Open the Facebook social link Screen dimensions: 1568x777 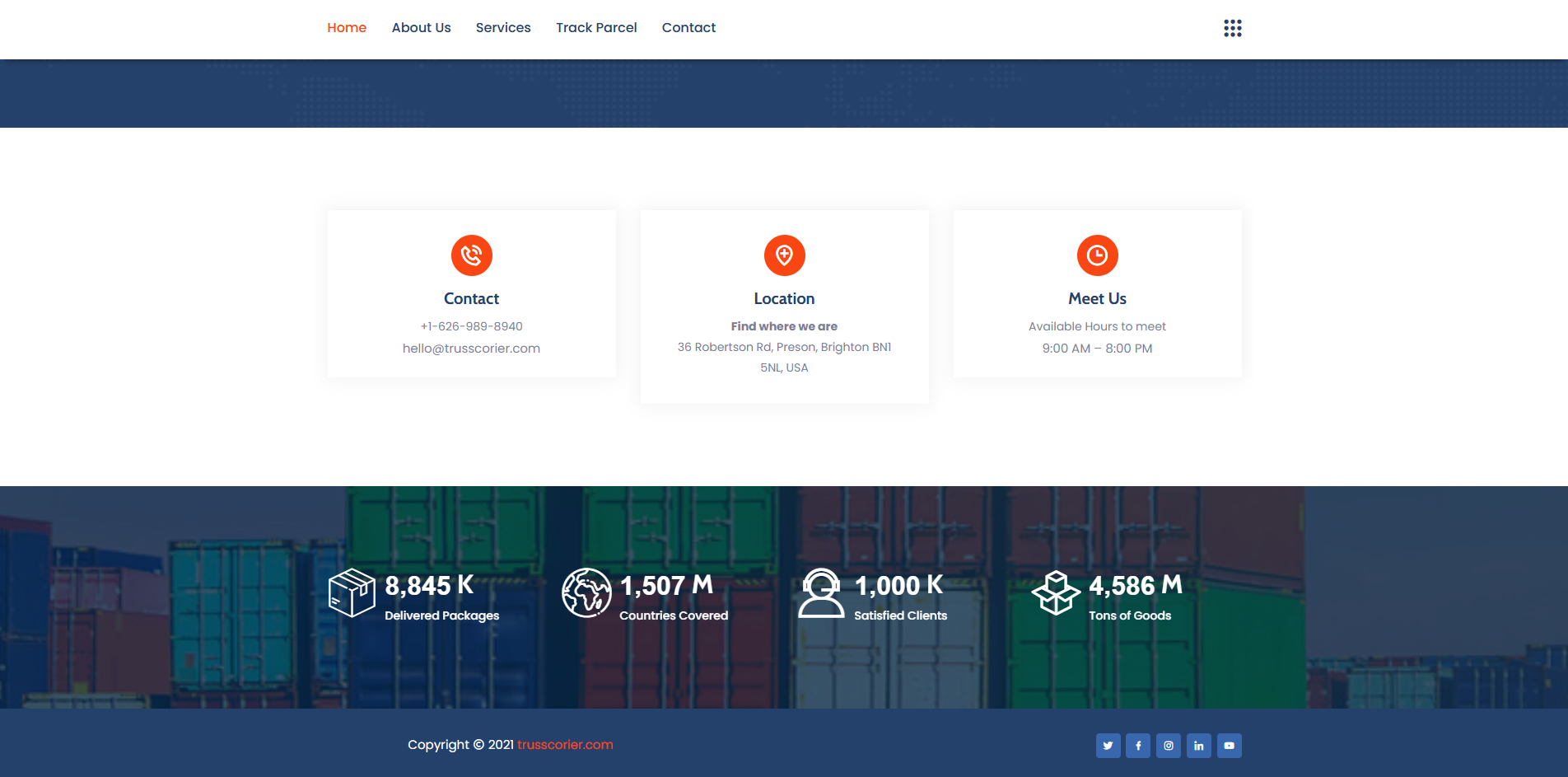(1138, 746)
